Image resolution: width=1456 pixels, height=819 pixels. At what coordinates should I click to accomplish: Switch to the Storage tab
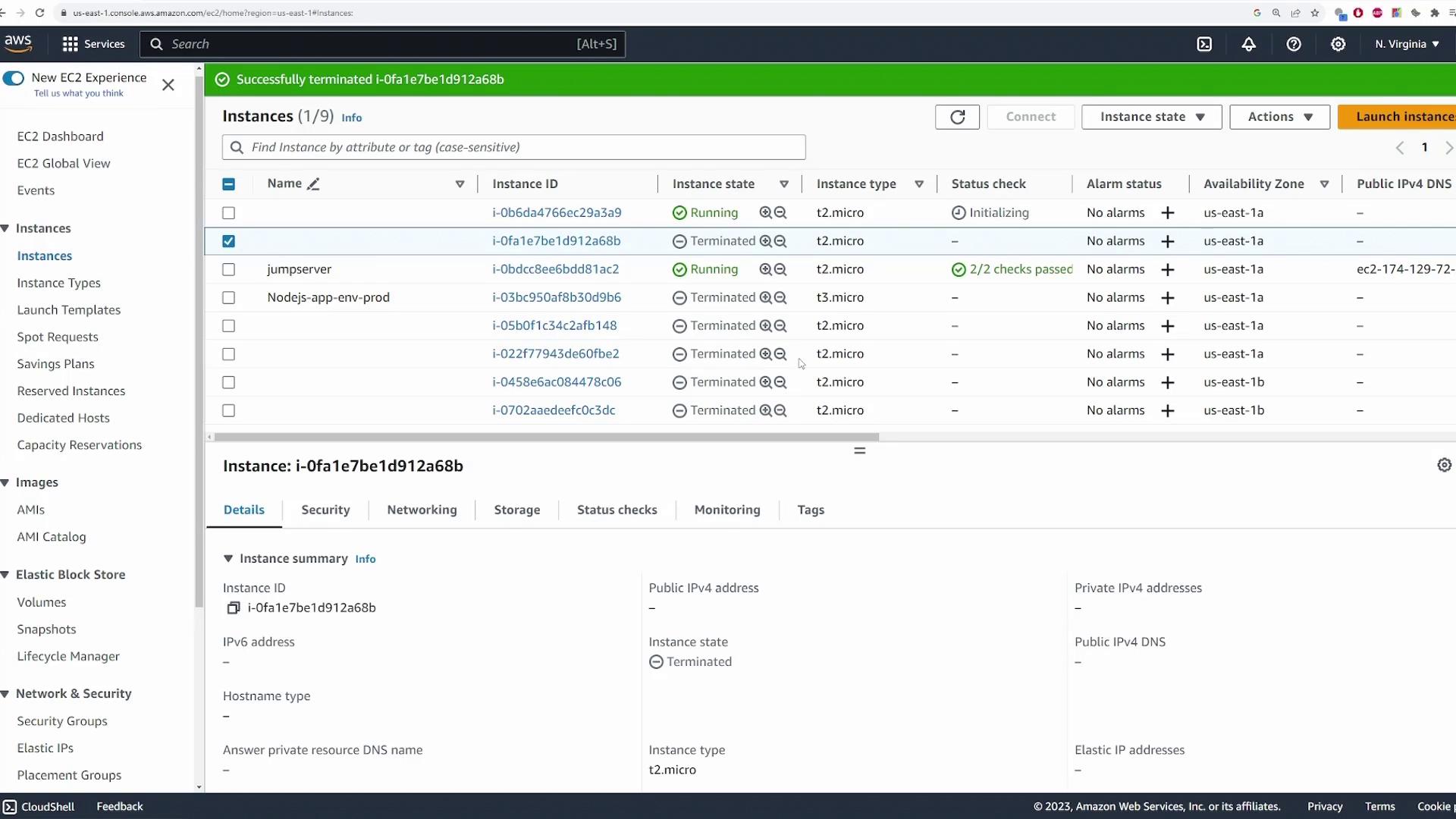pos(517,510)
